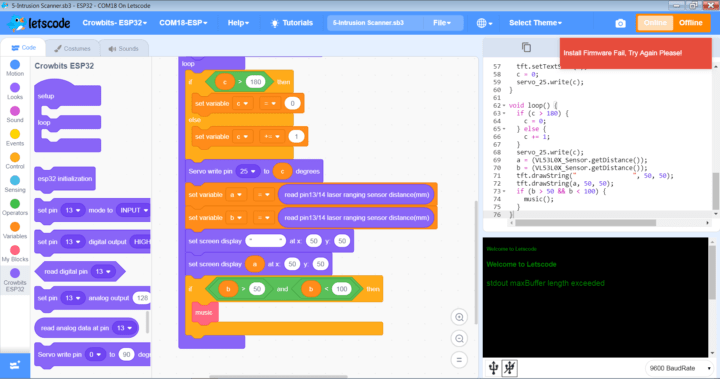Switch to the Costumes tab

click(x=72, y=48)
